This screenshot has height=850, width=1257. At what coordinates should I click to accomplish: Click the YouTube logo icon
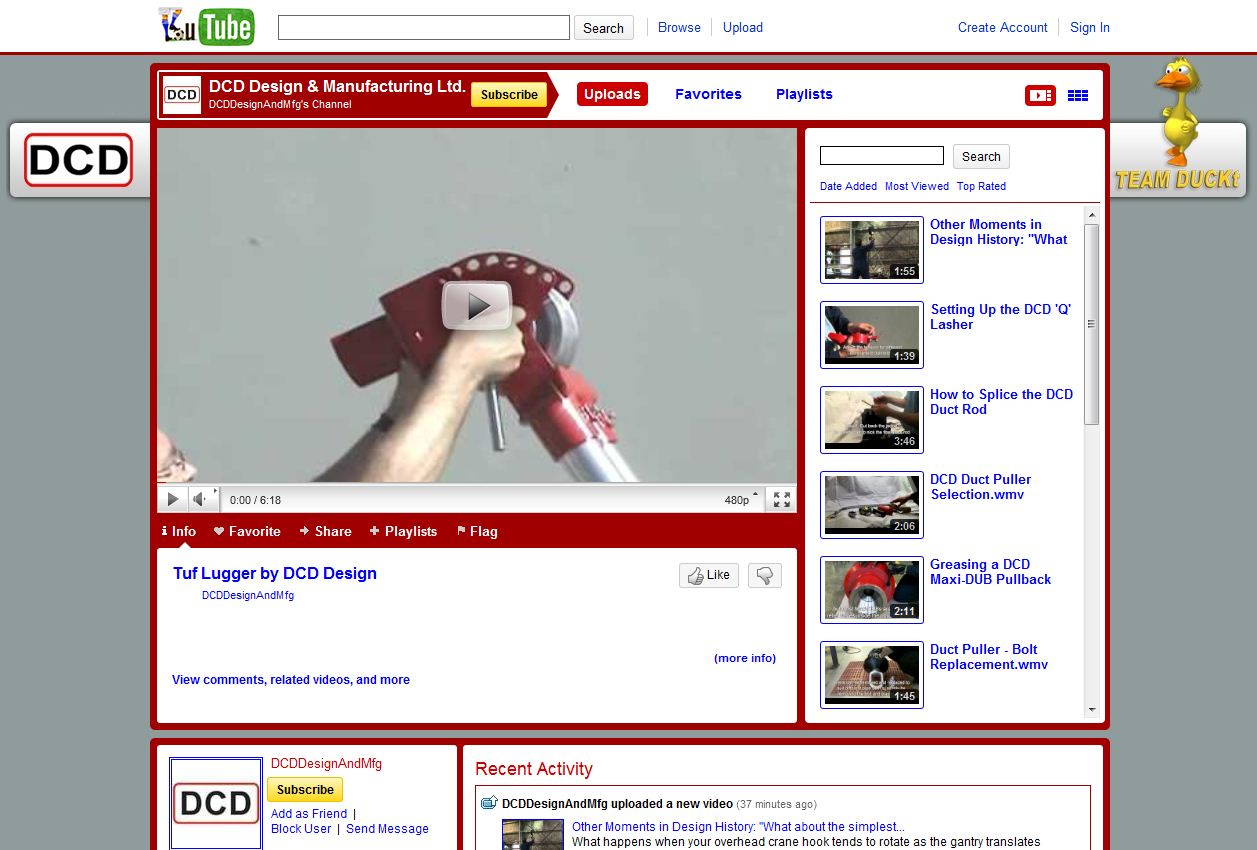click(x=207, y=27)
